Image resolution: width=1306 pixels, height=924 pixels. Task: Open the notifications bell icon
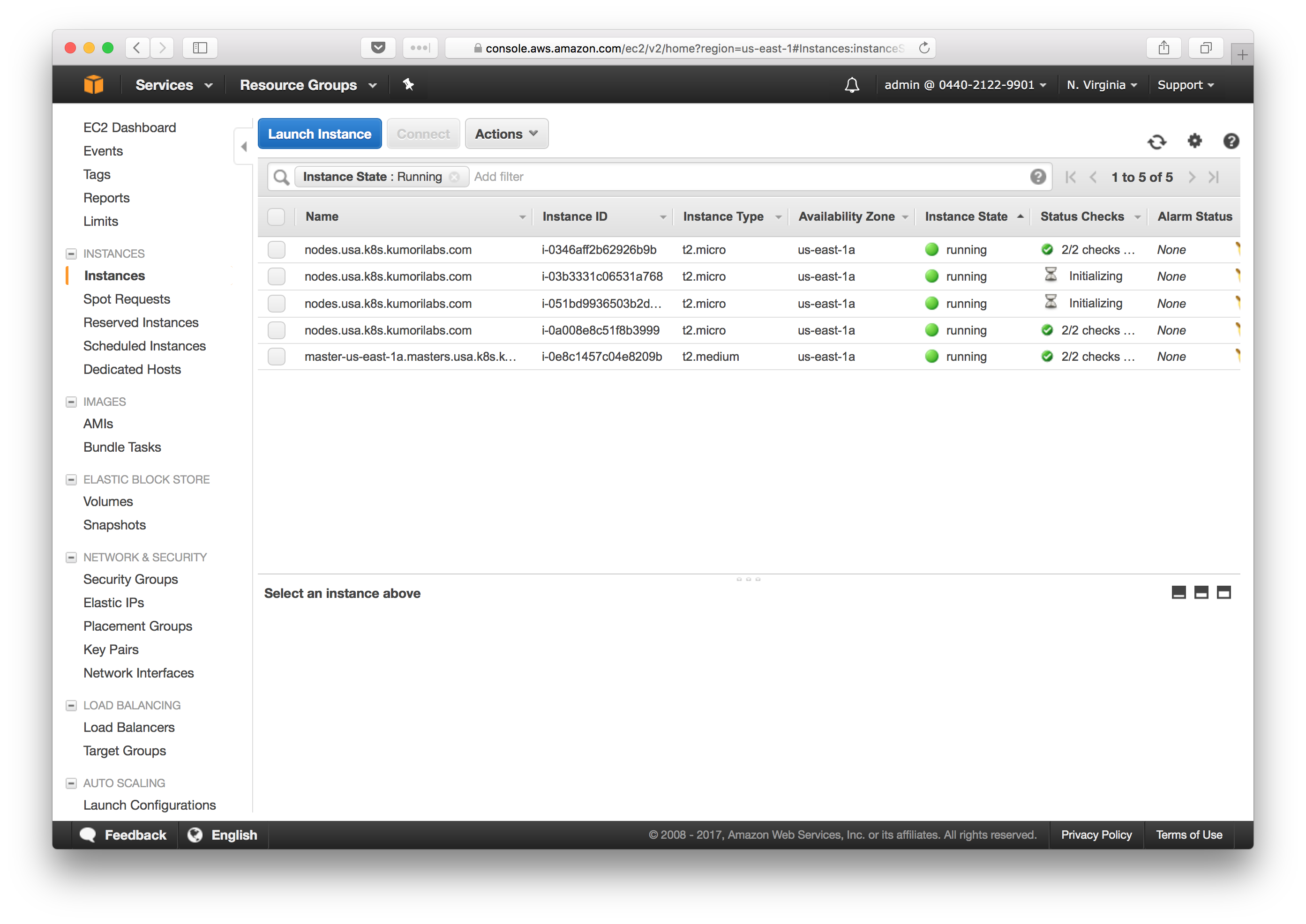coord(851,85)
